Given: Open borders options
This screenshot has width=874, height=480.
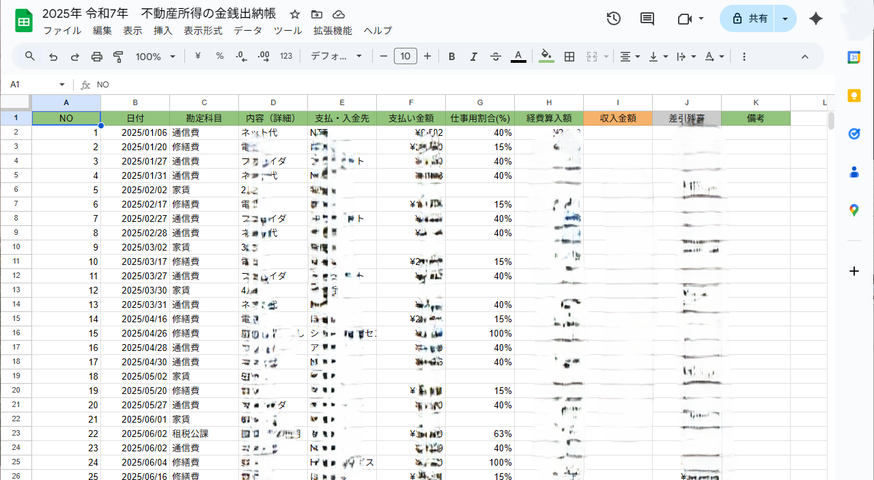Looking at the screenshot, I should click(569, 56).
